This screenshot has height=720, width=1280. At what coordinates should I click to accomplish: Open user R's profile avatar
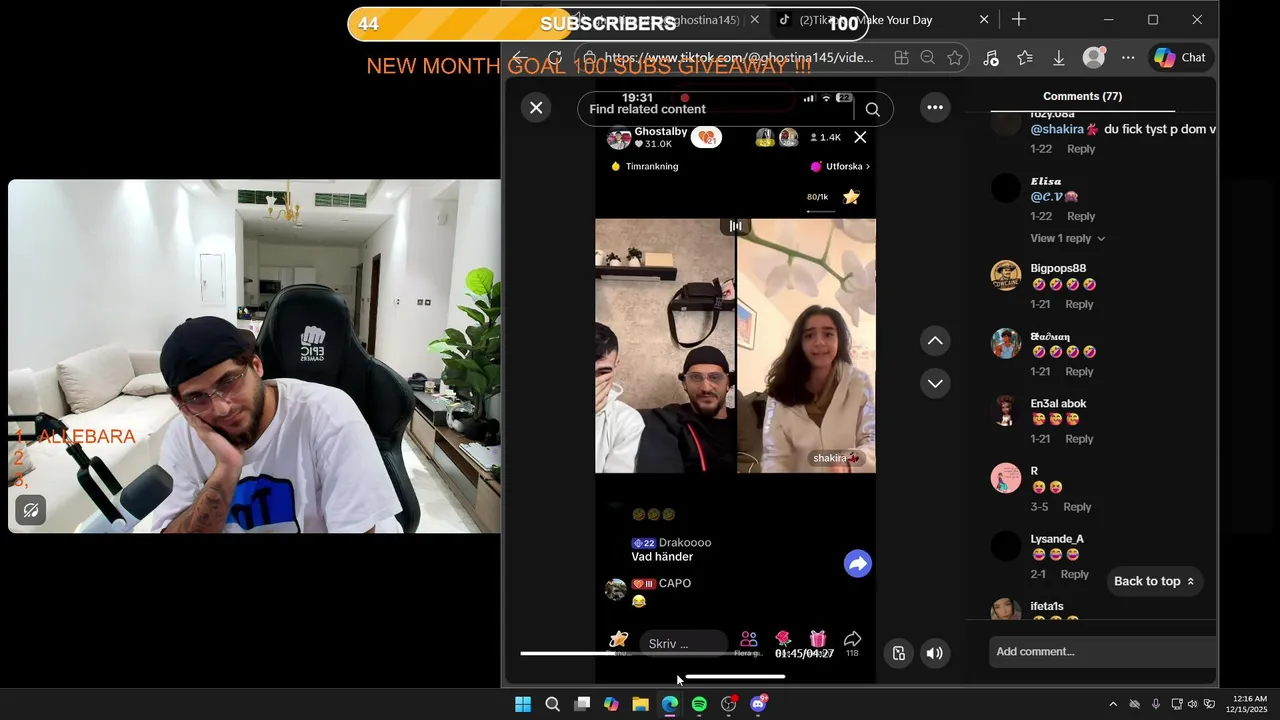[1006, 478]
